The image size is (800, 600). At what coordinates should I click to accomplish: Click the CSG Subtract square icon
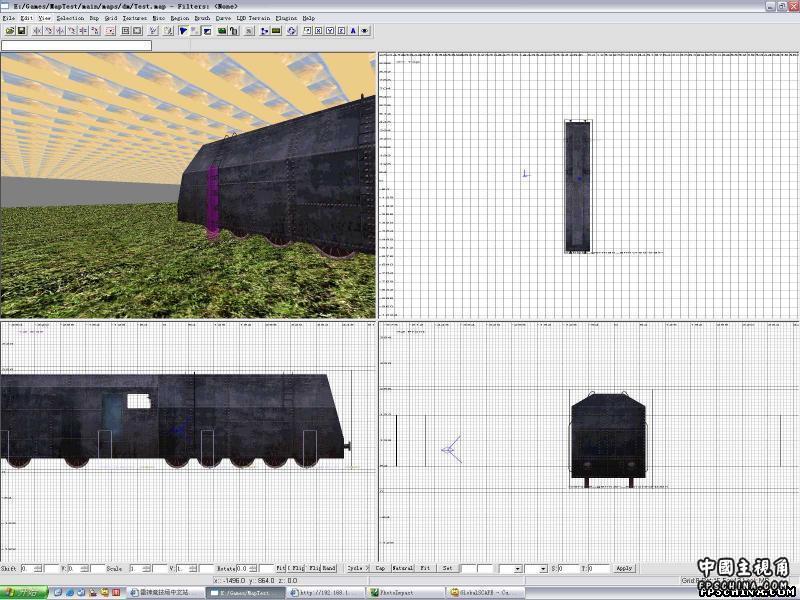(126, 31)
